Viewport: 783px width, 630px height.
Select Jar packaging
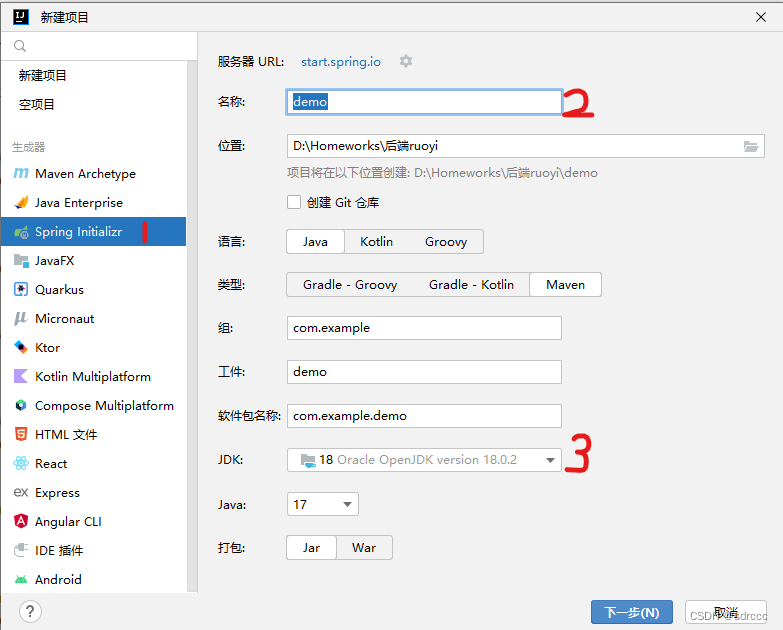(311, 548)
